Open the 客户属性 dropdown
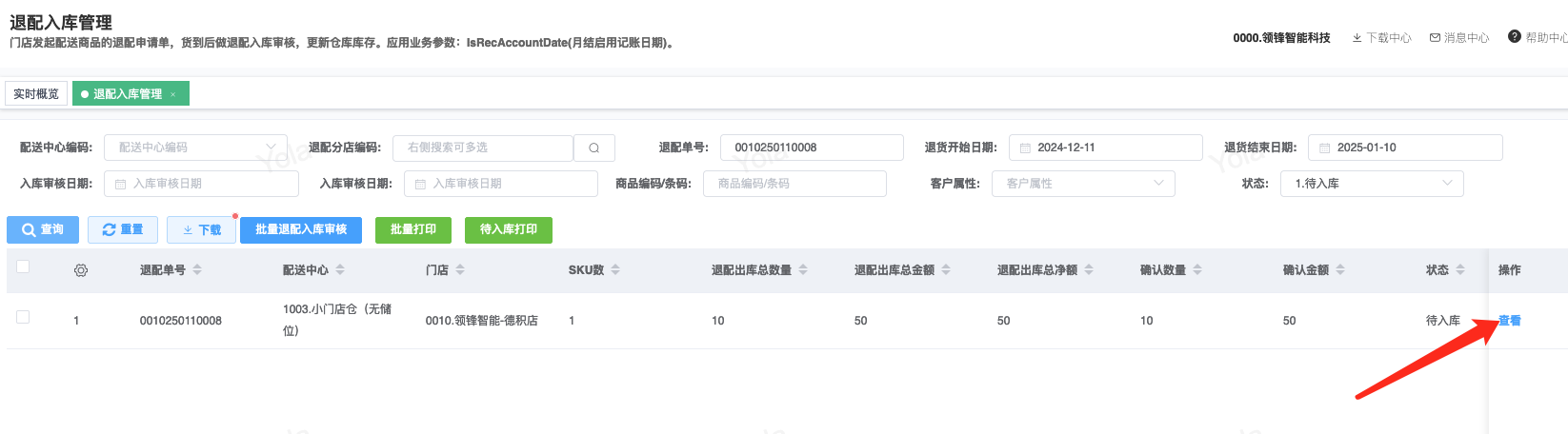Screen dimensions: 1568x434 (1083, 184)
